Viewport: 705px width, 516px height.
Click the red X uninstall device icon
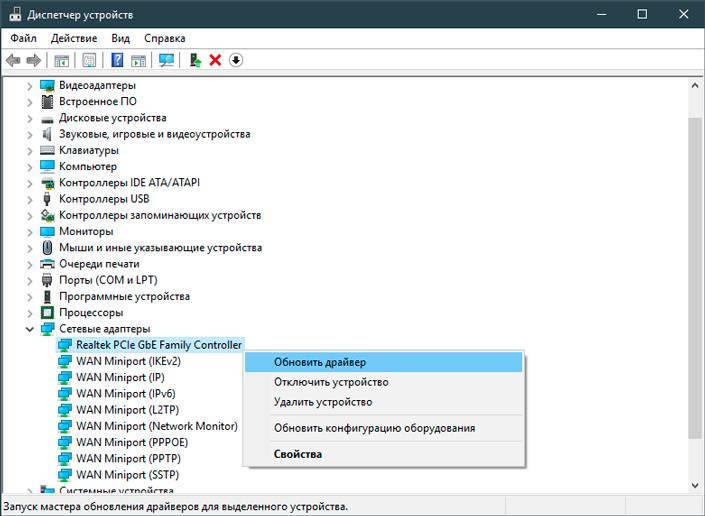click(x=215, y=60)
